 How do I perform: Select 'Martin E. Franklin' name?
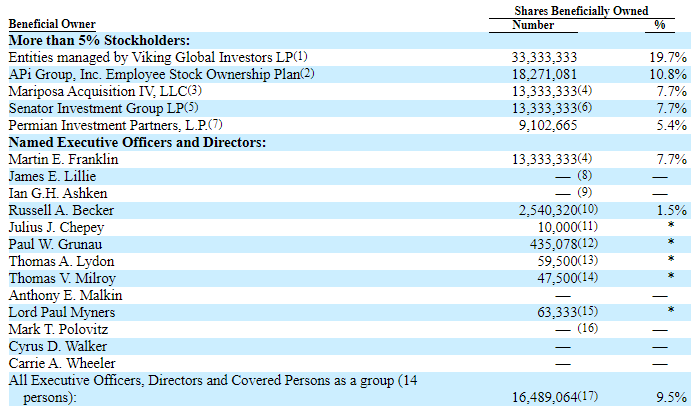click(x=63, y=159)
